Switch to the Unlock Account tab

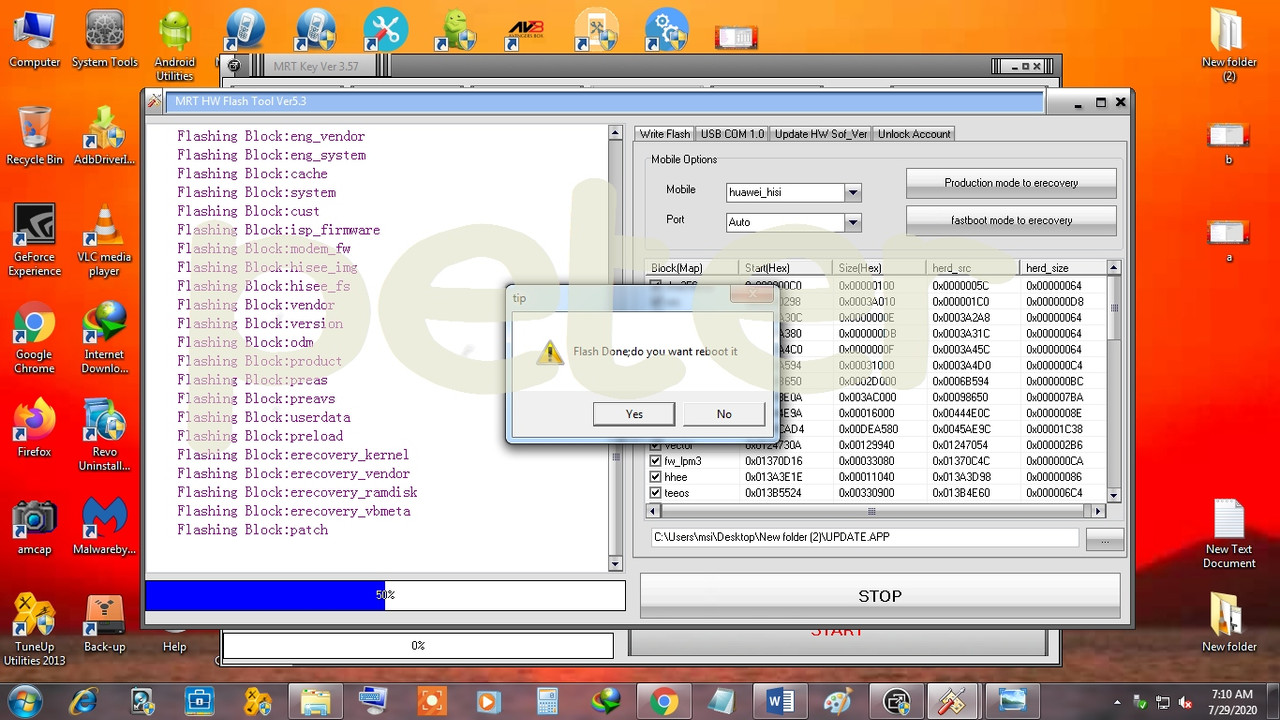pos(914,134)
